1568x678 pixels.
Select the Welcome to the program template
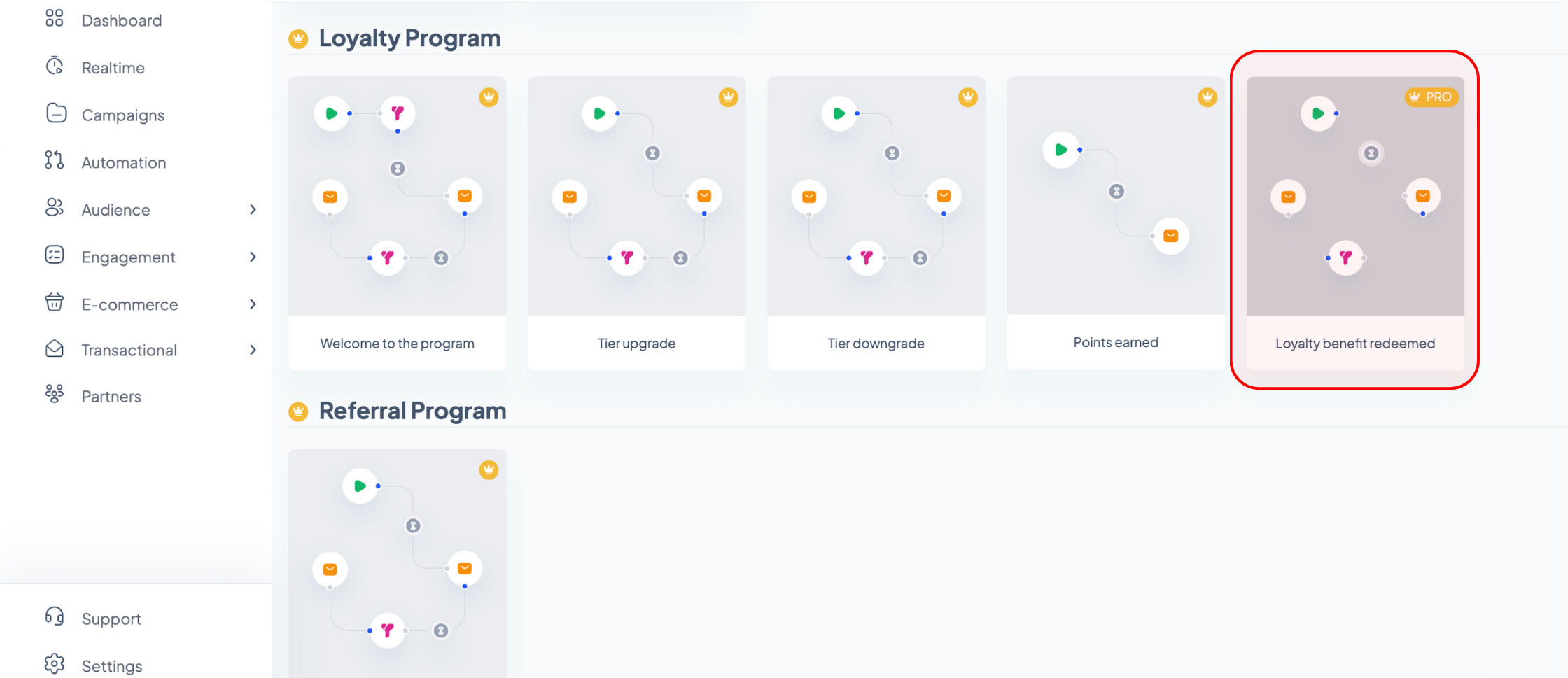pyautogui.click(x=397, y=223)
